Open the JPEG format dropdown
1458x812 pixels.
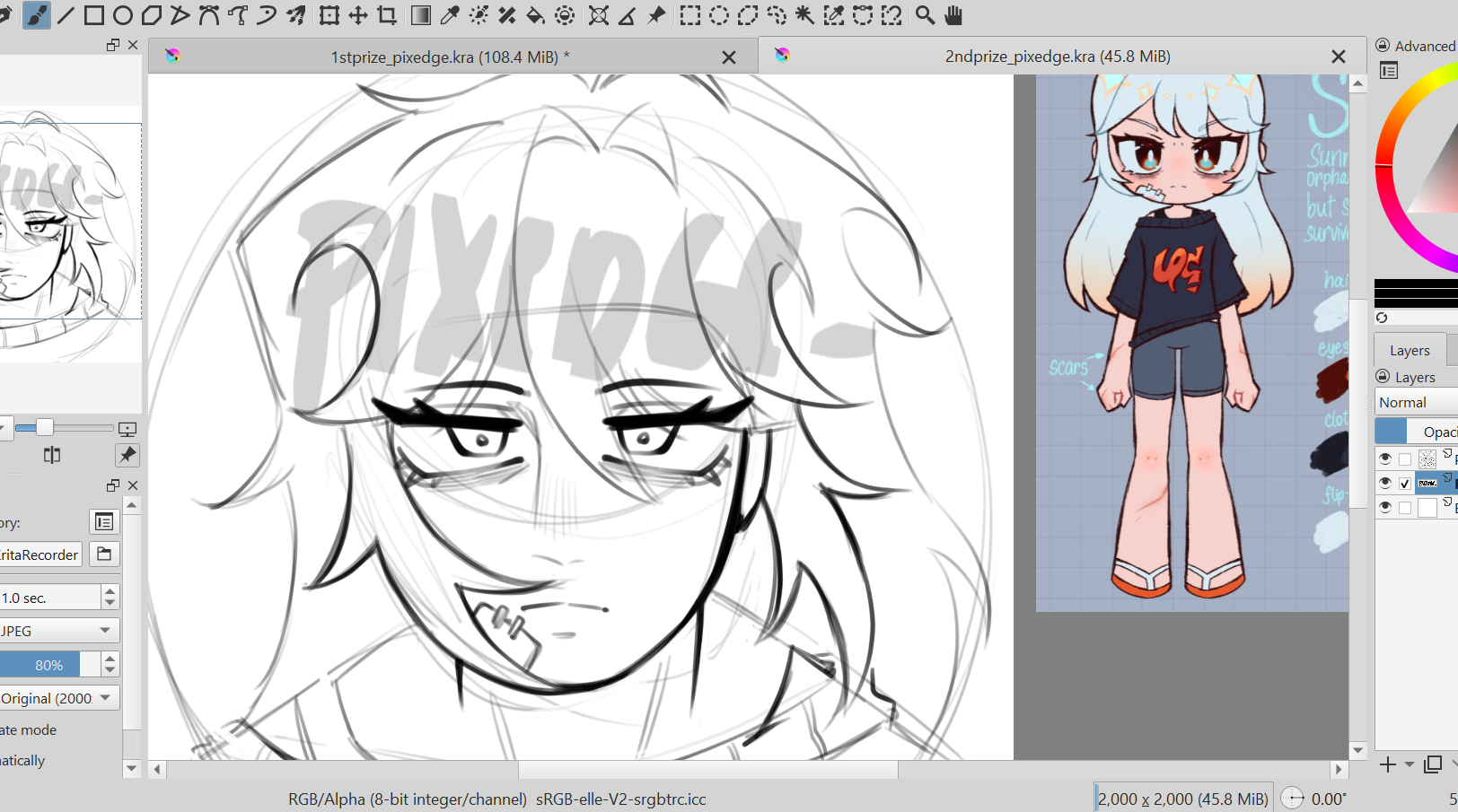click(x=58, y=631)
